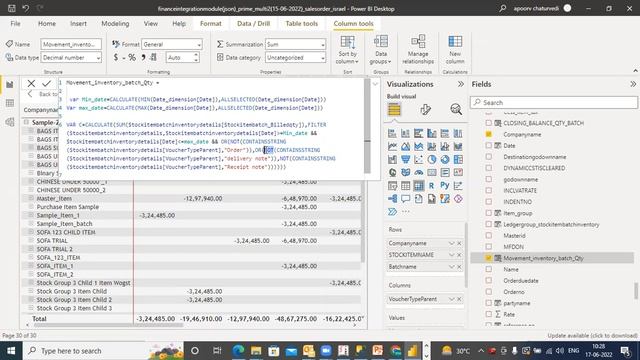Cancel the formula with X icon
Viewport: 640px width, 360px height.
(31, 83)
